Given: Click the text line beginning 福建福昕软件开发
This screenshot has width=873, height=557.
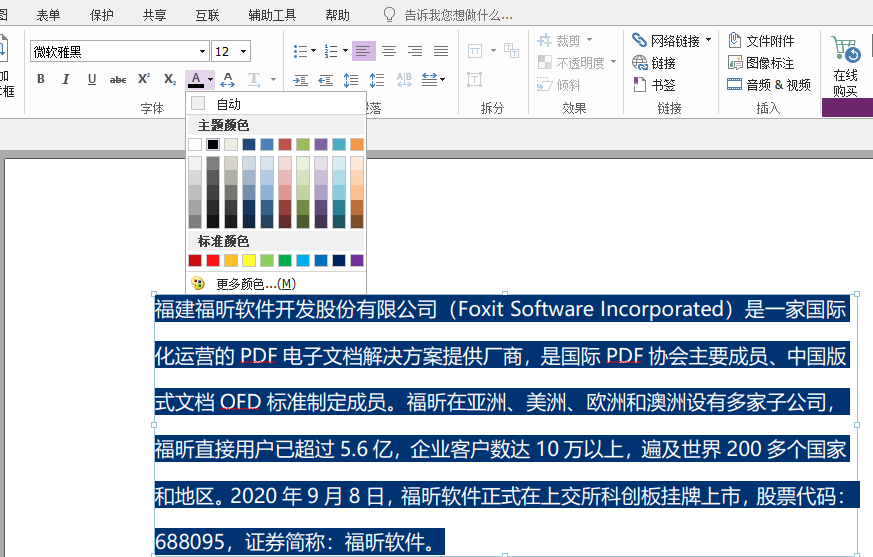Looking at the screenshot, I should pos(501,309).
